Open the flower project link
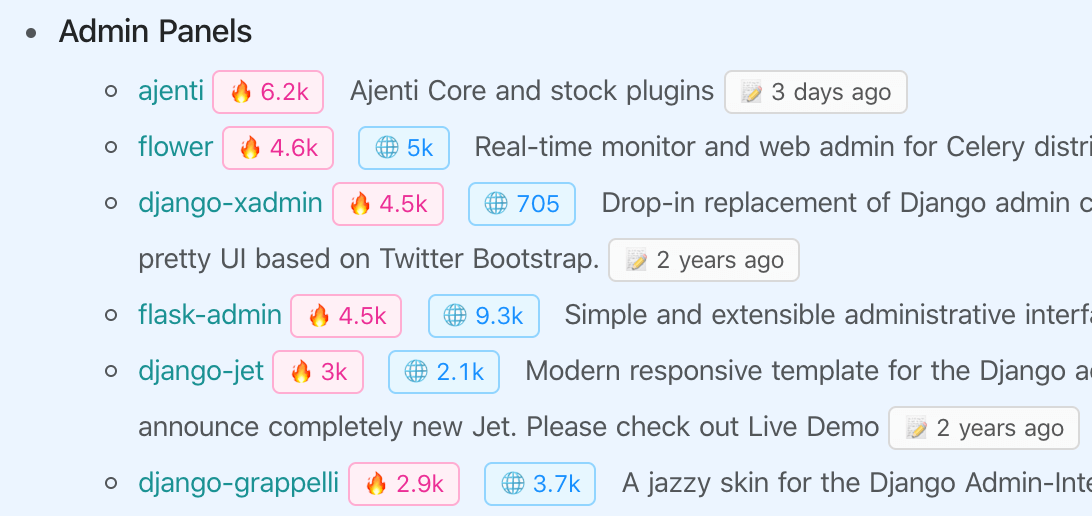Viewport: 1092px width, 516px height. tap(176, 147)
